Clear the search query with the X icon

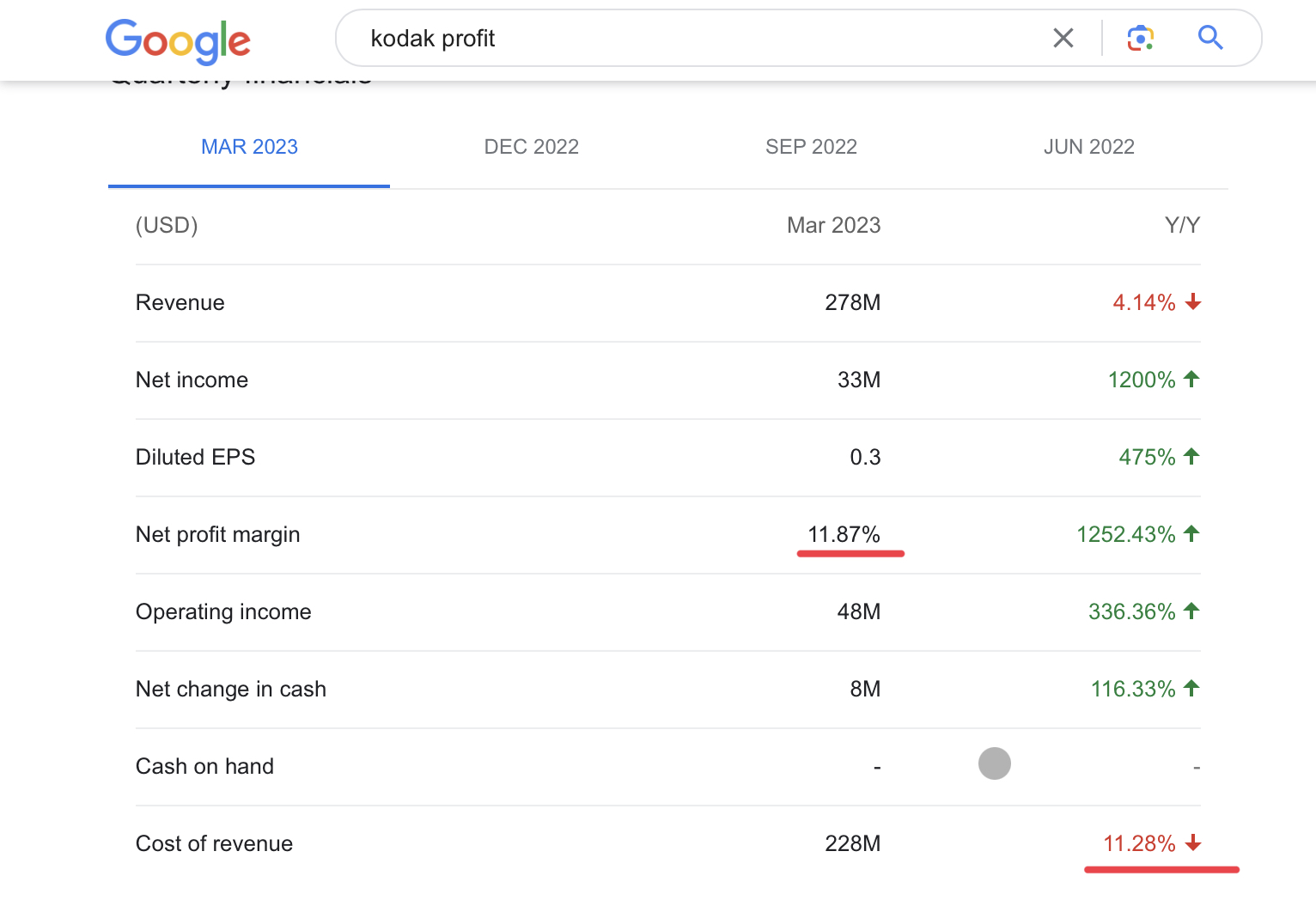[x=1063, y=38]
